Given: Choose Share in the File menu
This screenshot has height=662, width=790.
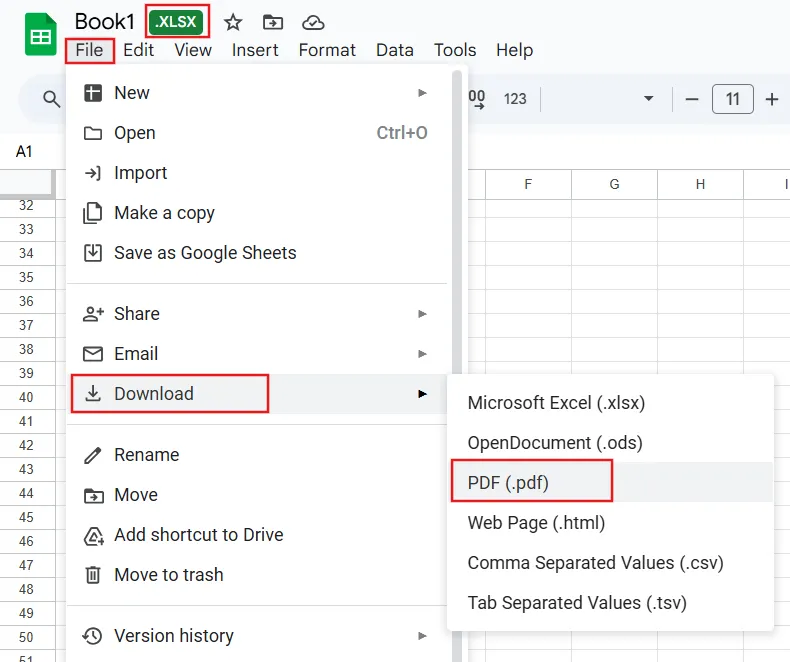Looking at the screenshot, I should (x=256, y=314).
